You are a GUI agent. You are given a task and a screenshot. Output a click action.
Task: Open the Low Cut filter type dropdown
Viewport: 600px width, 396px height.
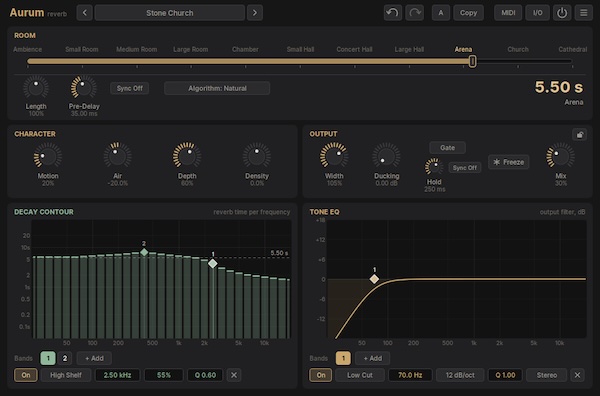tap(360, 375)
